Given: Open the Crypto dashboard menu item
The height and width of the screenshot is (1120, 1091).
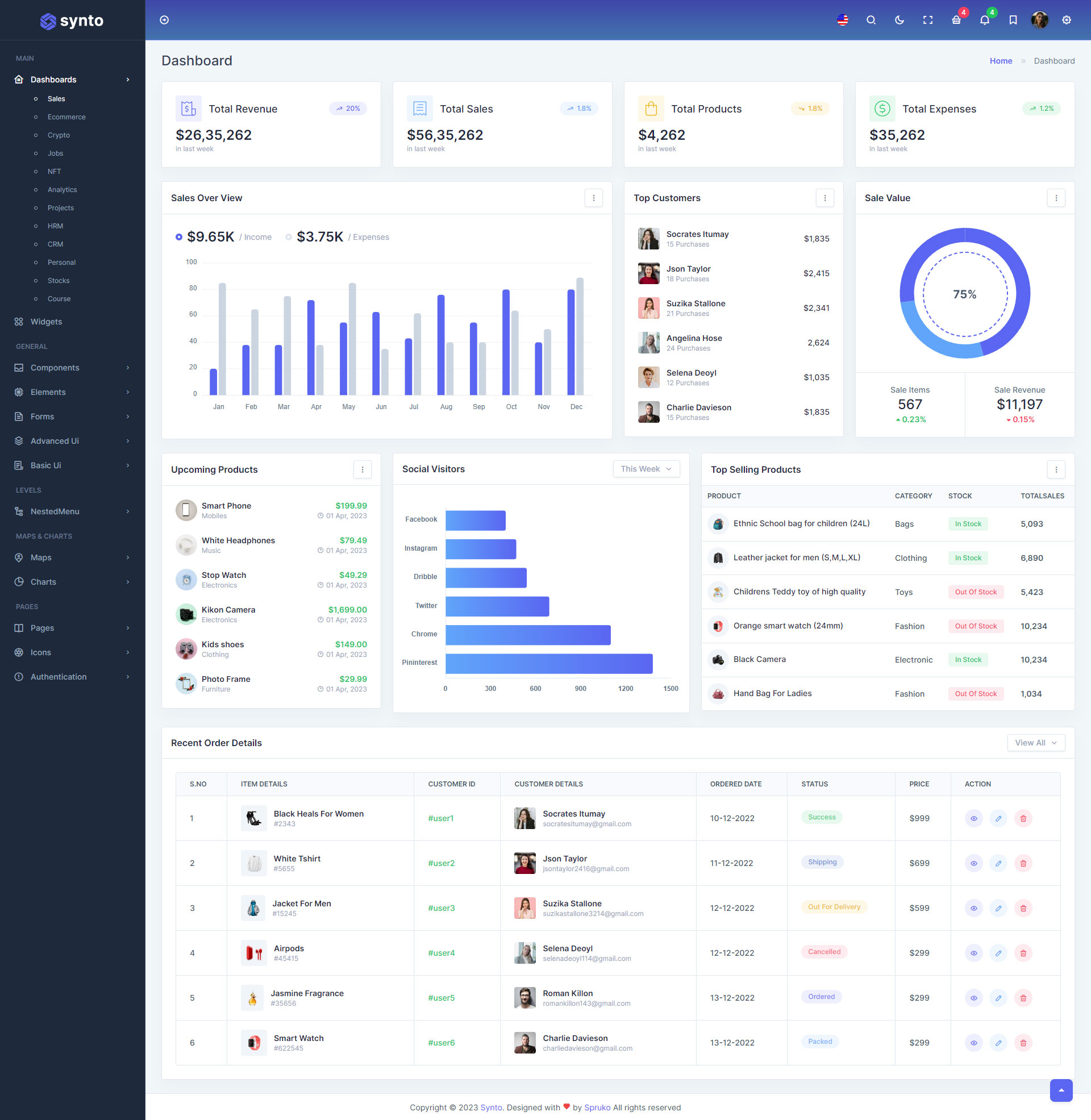Looking at the screenshot, I should [x=59, y=135].
